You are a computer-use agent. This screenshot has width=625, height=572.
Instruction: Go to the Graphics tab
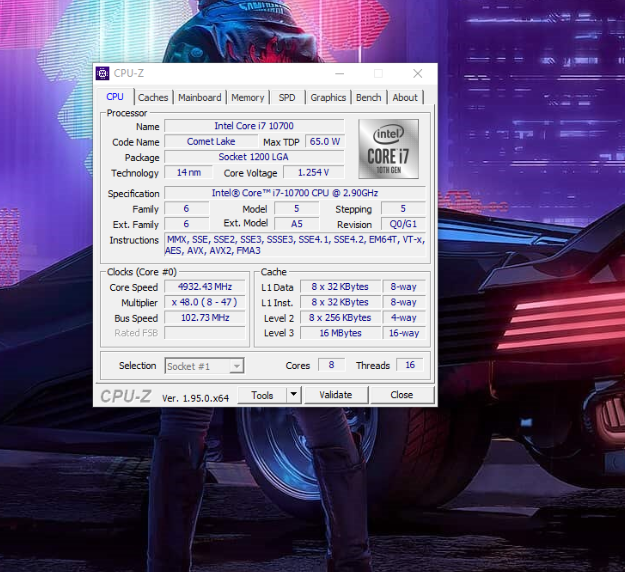coord(328,98)
